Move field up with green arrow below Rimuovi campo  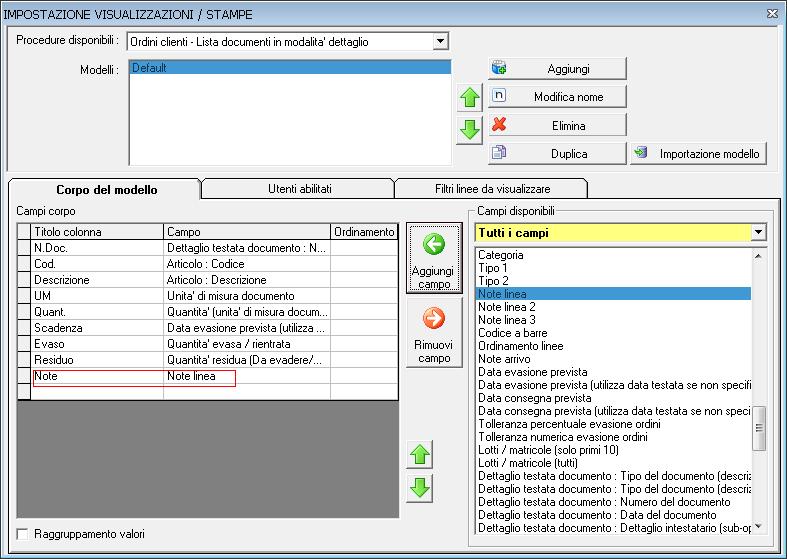pyautogui.click(x=421, y=455)
